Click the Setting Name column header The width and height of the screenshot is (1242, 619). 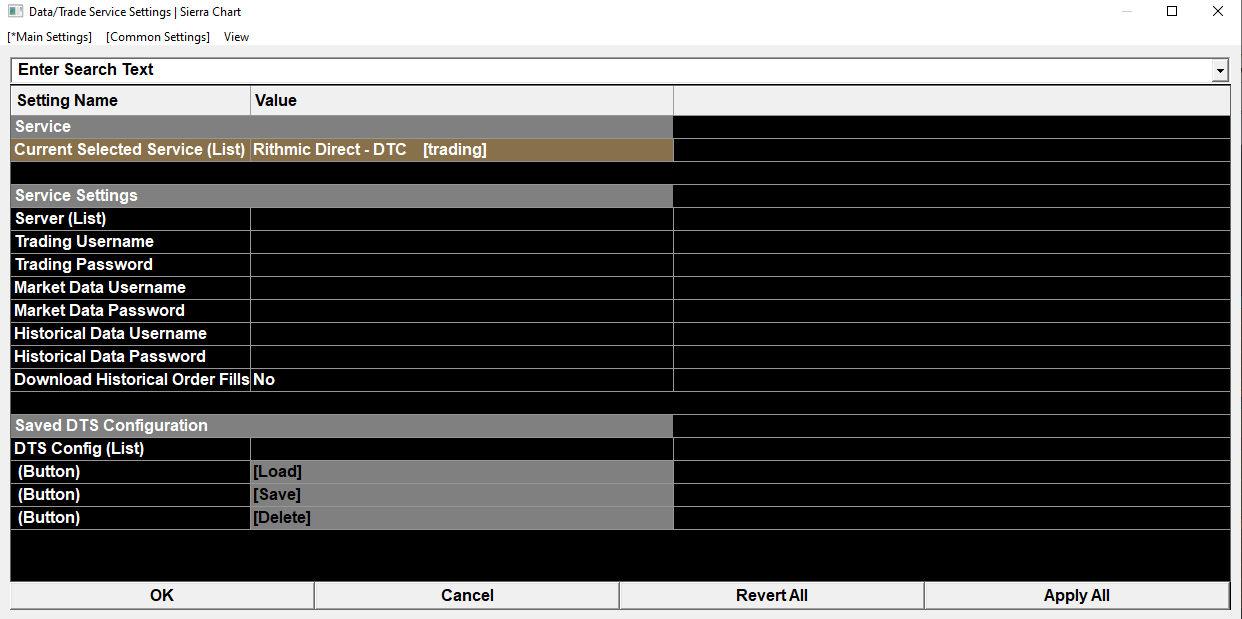131,101
